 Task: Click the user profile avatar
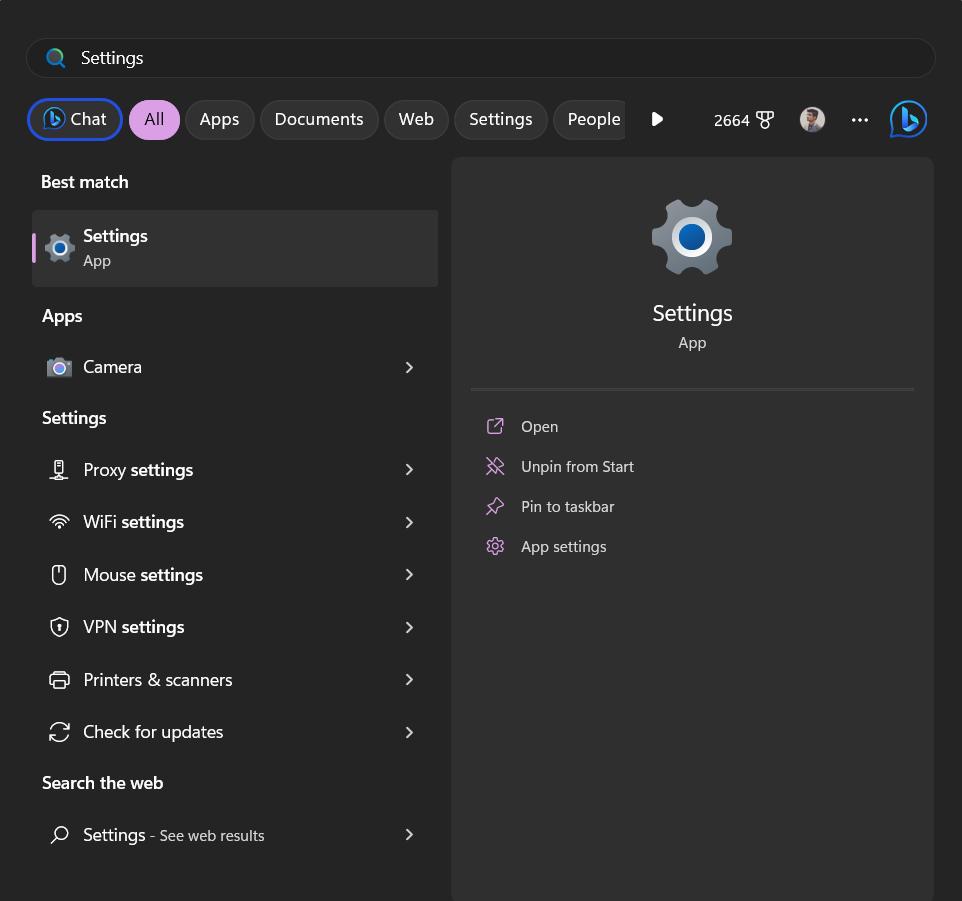point(812,119)
